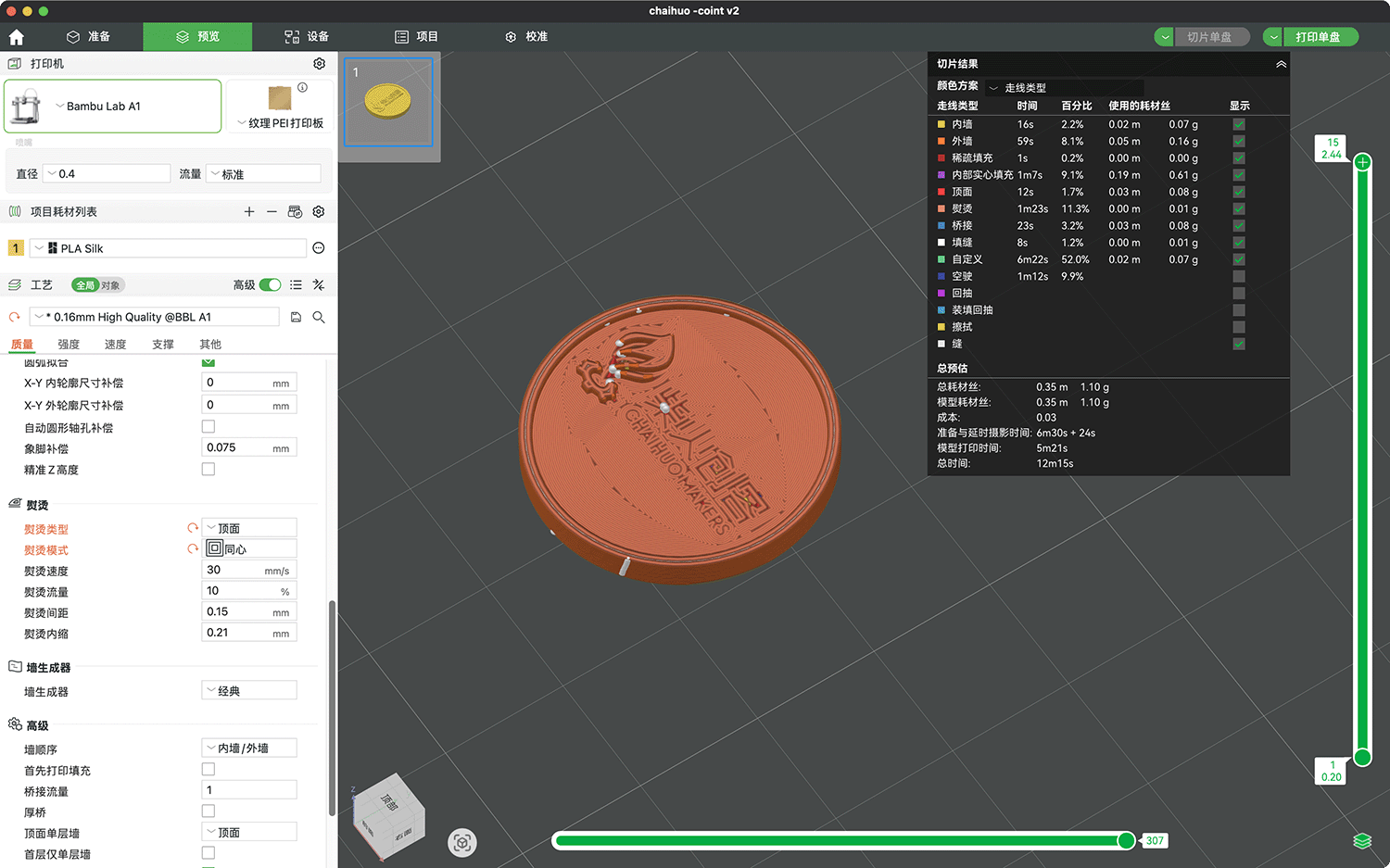The image size is (1390, 868).
Task: Open AMS sync icon in filament list
Action: [295, 212]
